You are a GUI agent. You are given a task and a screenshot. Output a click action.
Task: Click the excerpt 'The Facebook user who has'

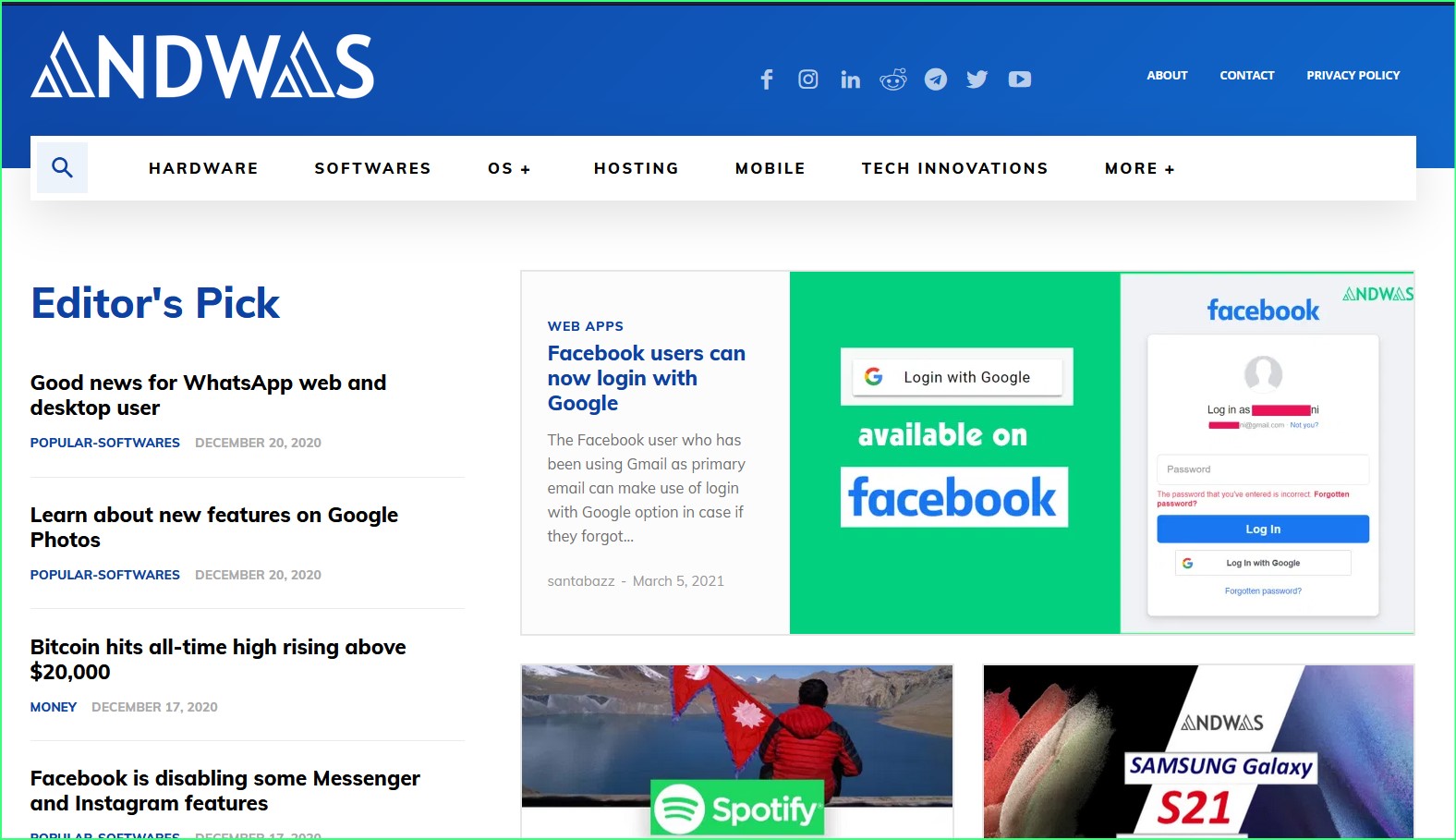coord(647,488)
